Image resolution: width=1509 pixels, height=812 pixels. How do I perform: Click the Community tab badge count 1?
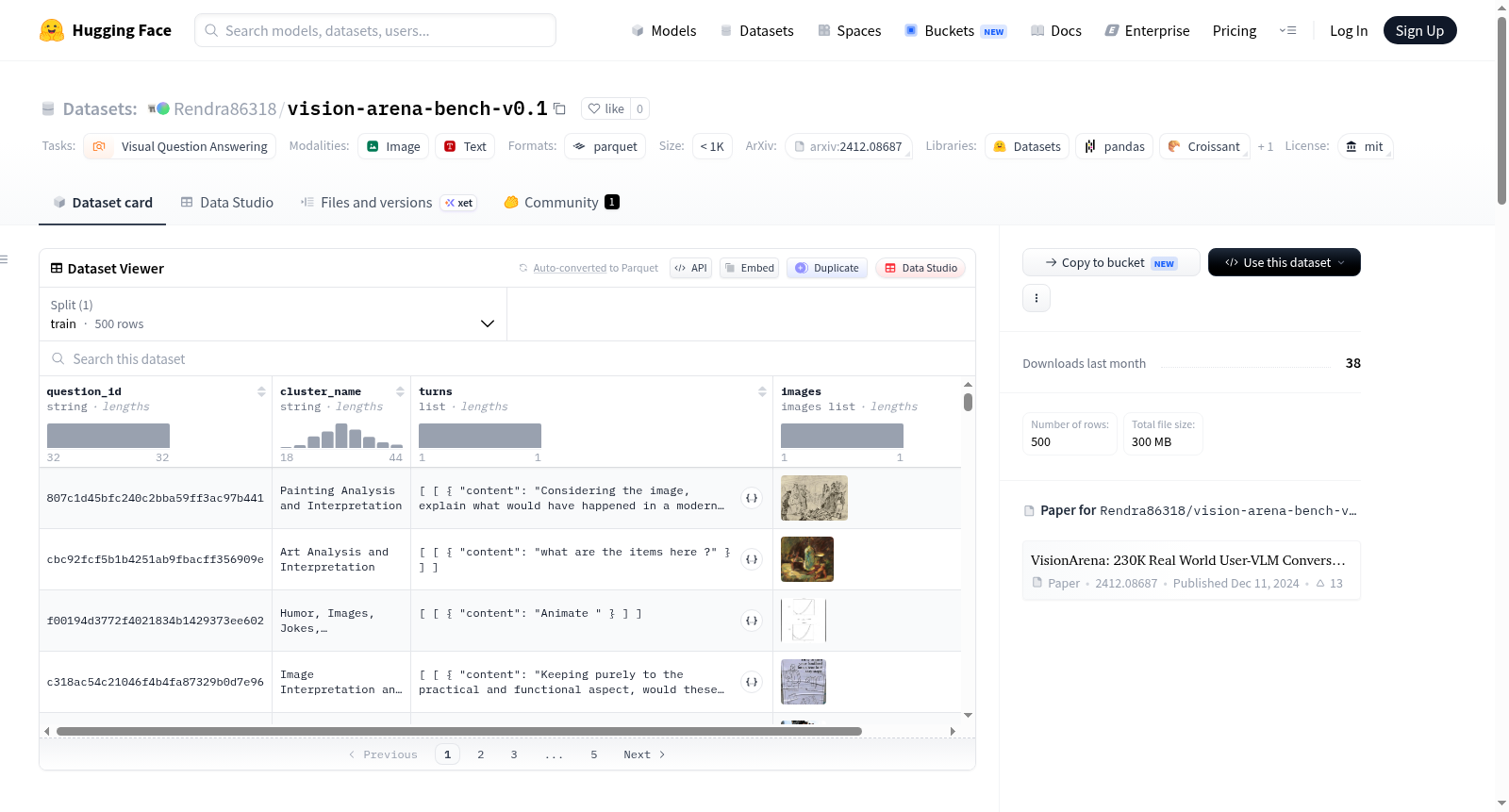612,202
